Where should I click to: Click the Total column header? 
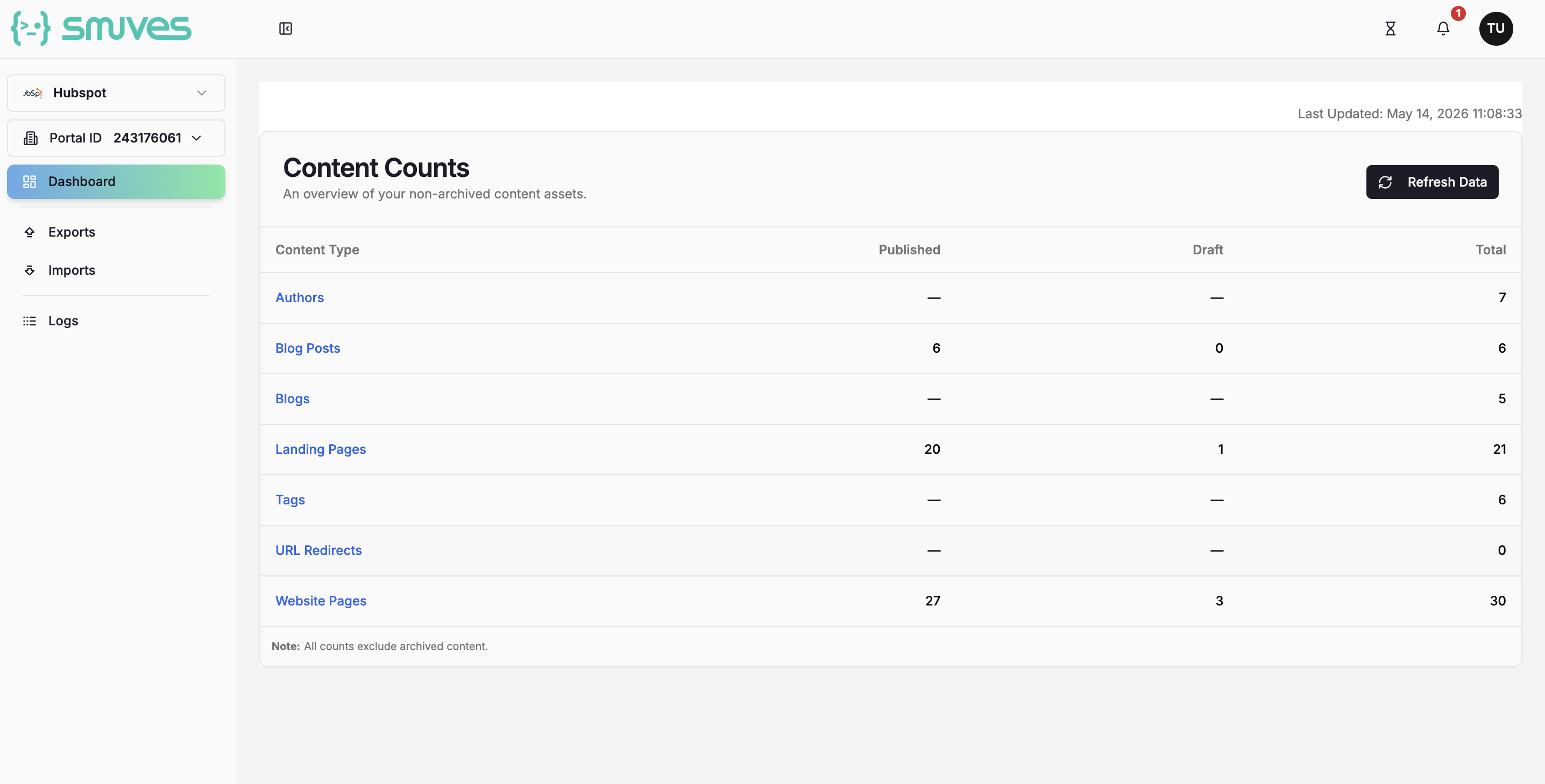pyautogui.click(x=1491, y=250)
